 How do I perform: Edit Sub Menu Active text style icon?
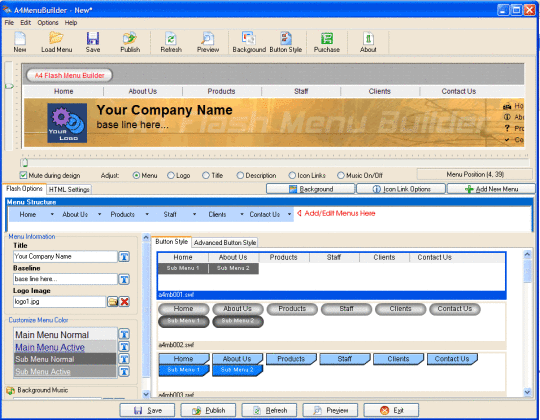point(124,371)
